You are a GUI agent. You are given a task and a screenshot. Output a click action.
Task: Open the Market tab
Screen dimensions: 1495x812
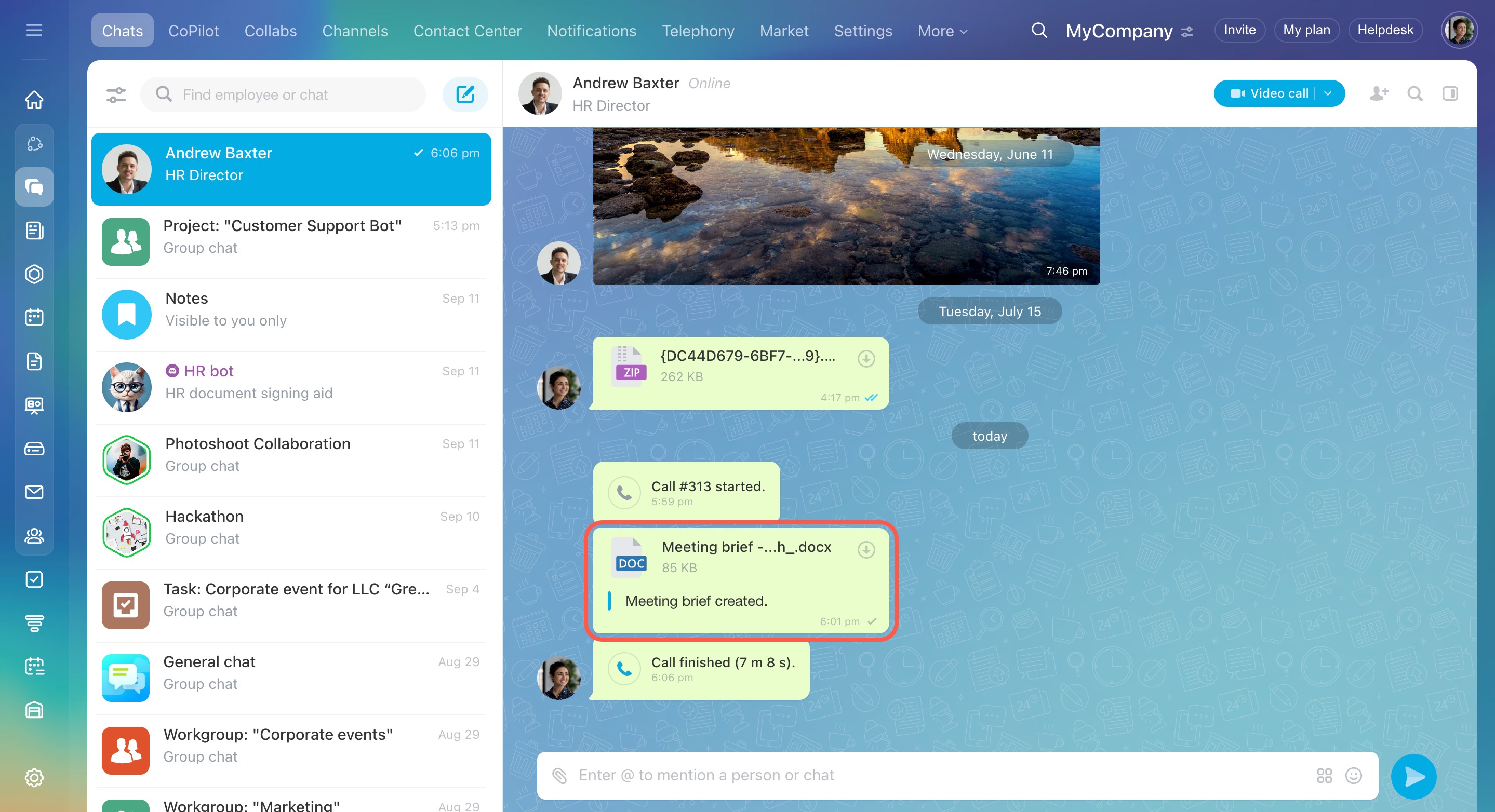click(784, 31)
